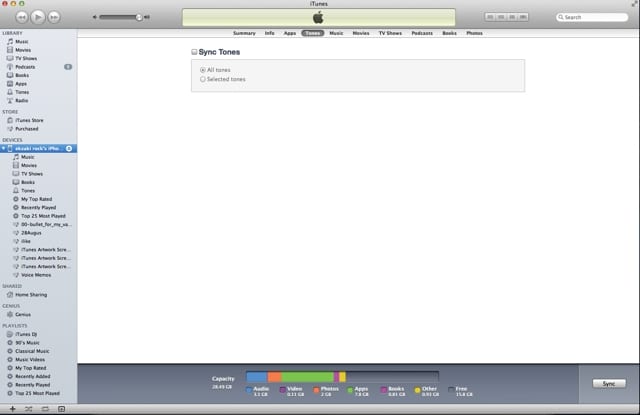Click the Apps color swatch in capacity legend
The height and width of the screenshot is (415, 640).
click(x=350, y=391)
